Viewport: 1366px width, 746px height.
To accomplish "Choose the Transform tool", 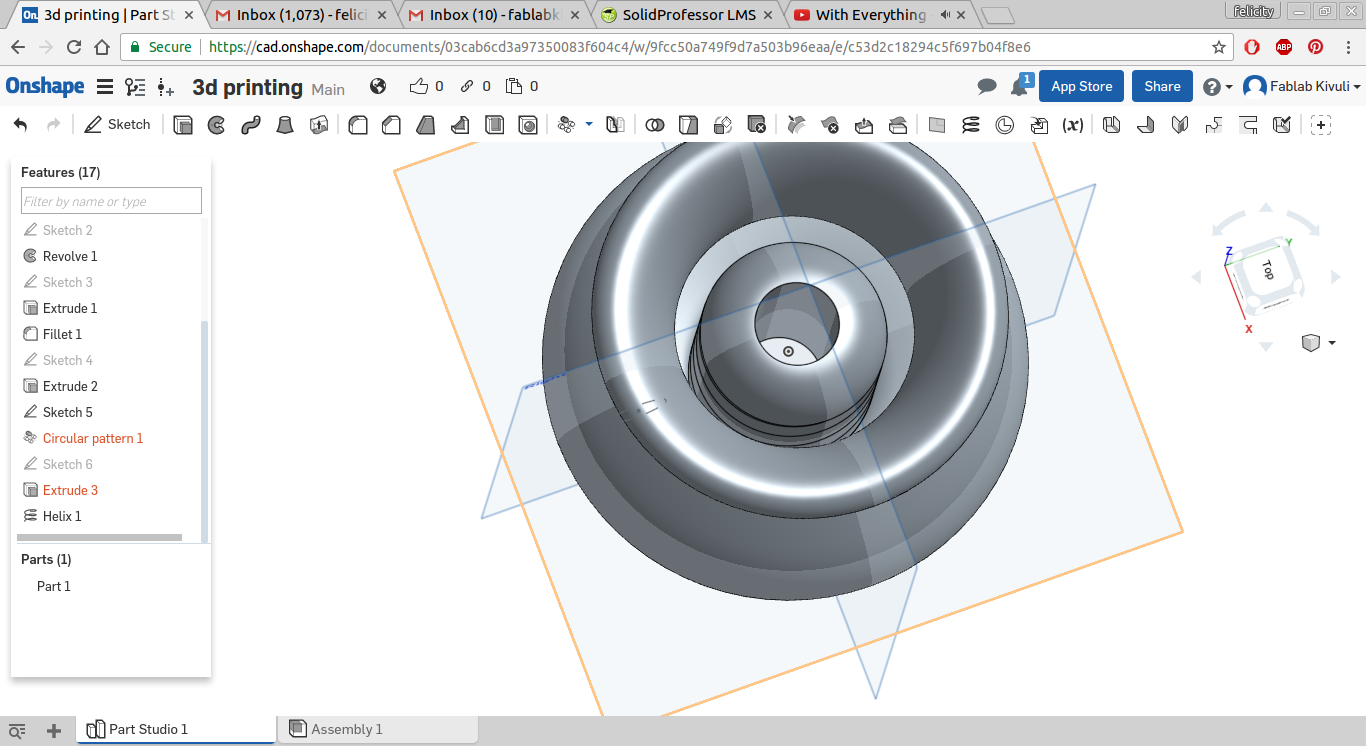I will coord(723,125).
